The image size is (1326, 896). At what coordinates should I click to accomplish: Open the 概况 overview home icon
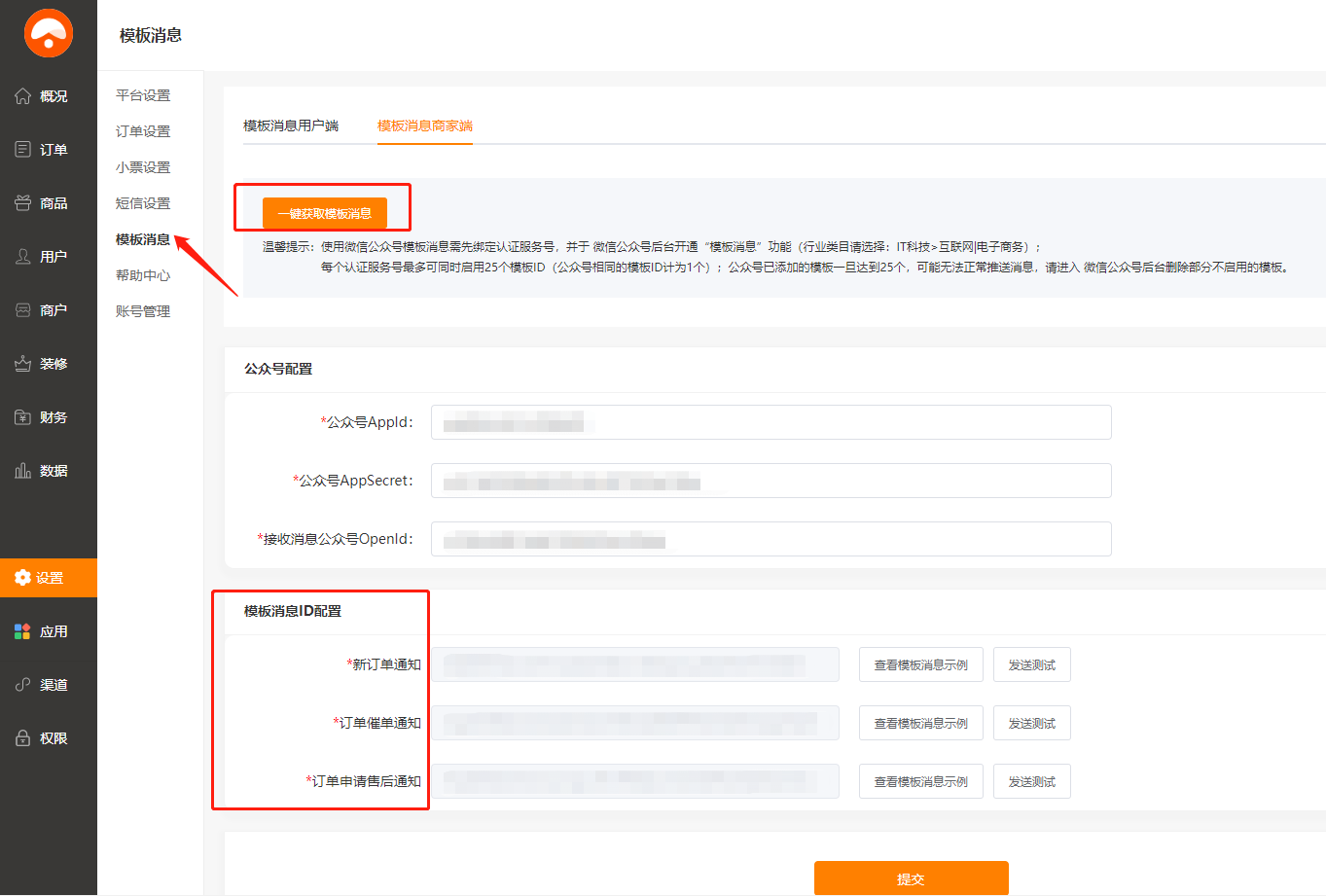23,96
